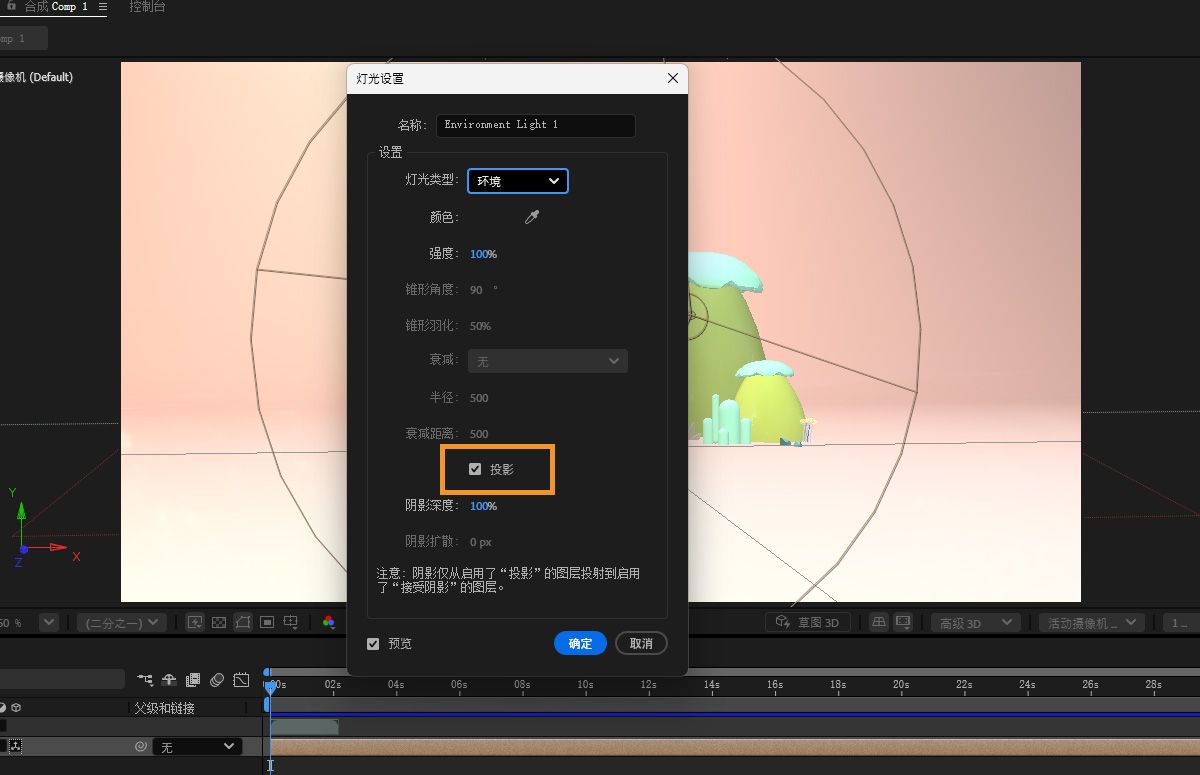The height and width of the screenshot is (775, 1200).
Task: Open the composition mini-flowchart icon
Action: [145, 679]
